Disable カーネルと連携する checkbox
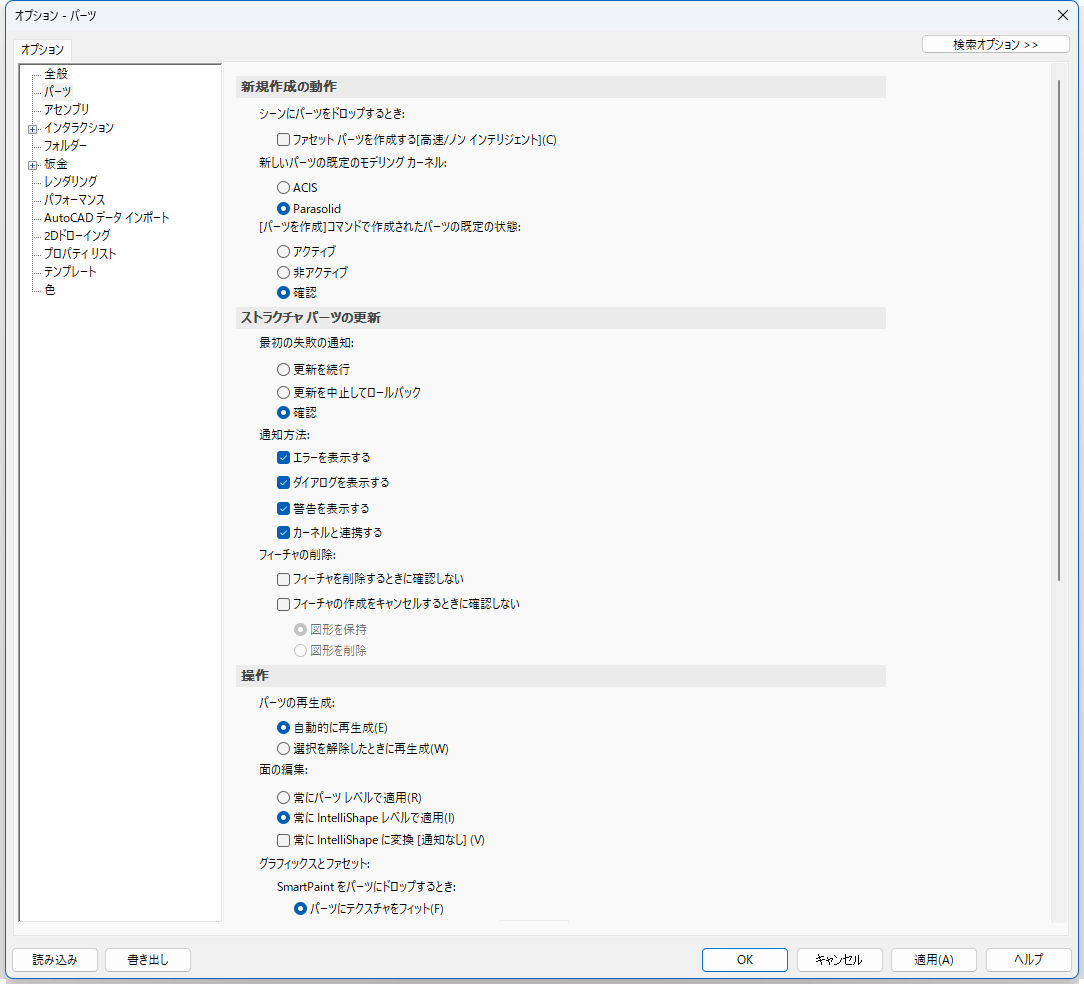The height and width of the screenshot is (984, 1084). (x=284, y=533)
